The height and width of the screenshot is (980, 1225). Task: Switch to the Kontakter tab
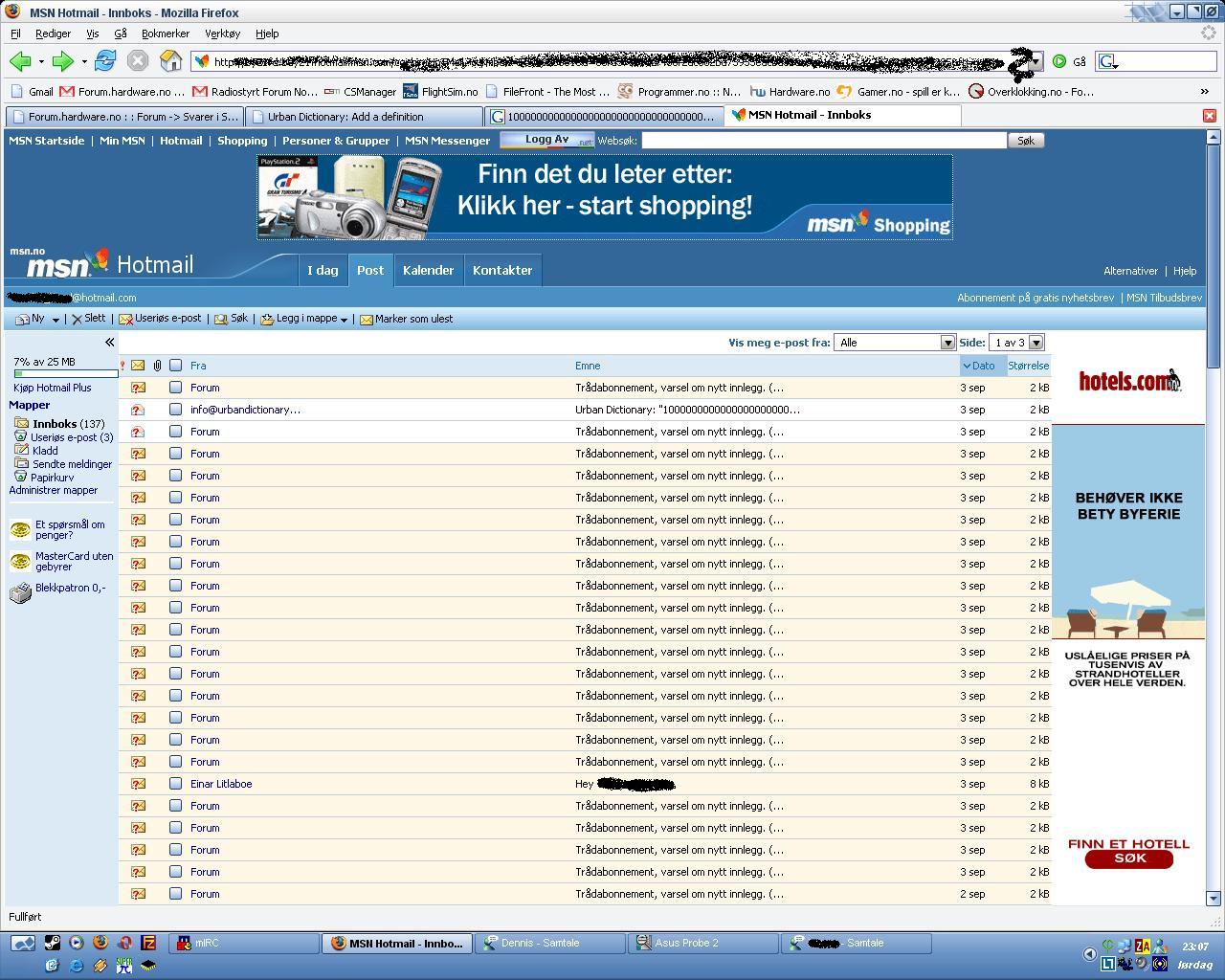point(502,271)
